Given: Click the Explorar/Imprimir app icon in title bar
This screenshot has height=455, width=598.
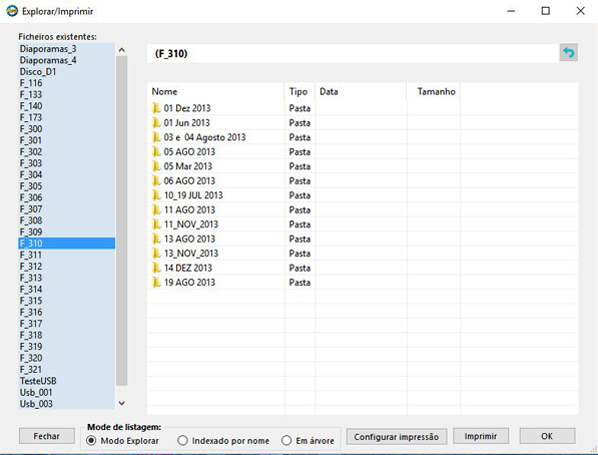Looking at the screenshot, I should 12,11.
